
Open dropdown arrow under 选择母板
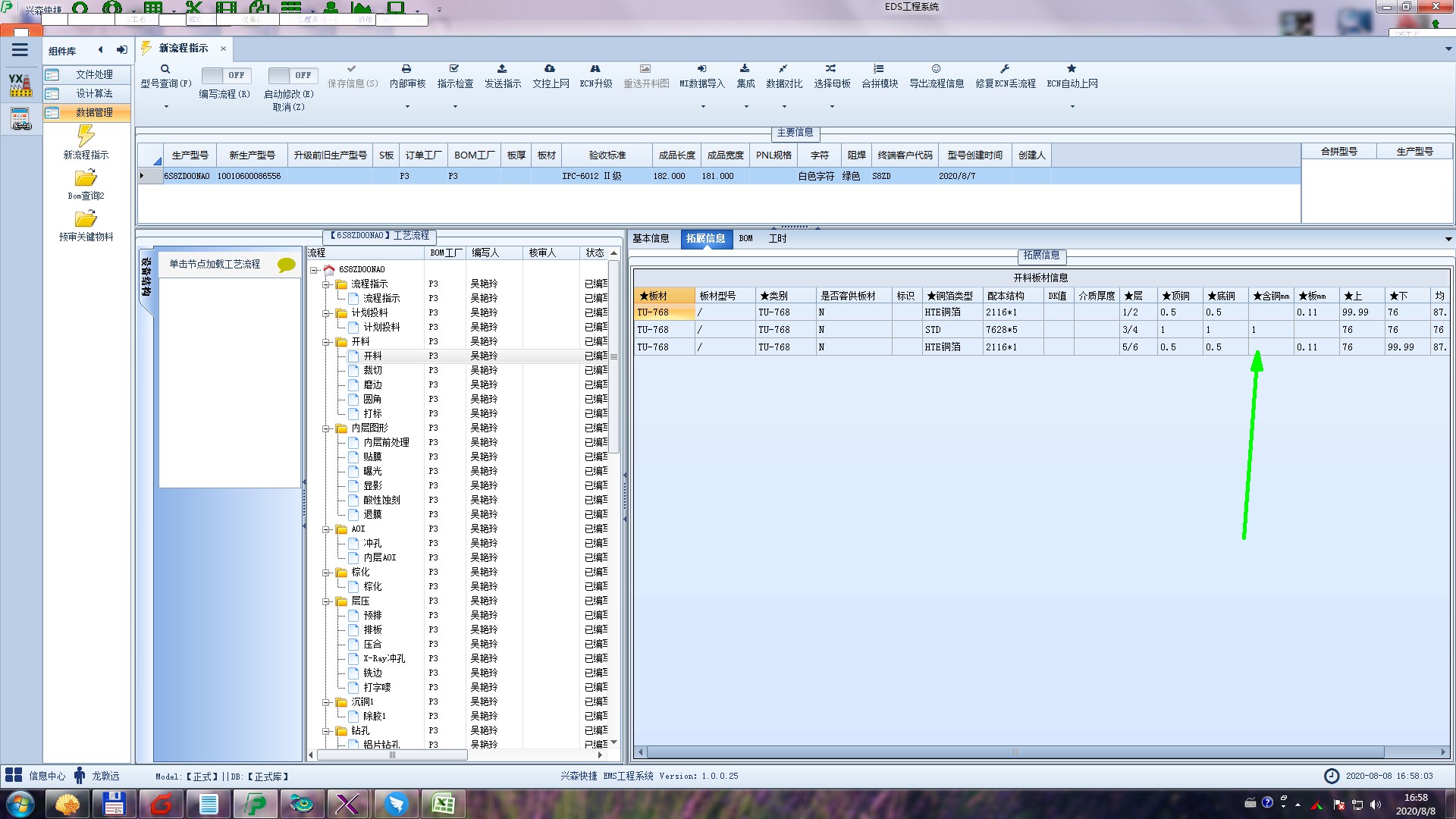click(x=832, y=106)
